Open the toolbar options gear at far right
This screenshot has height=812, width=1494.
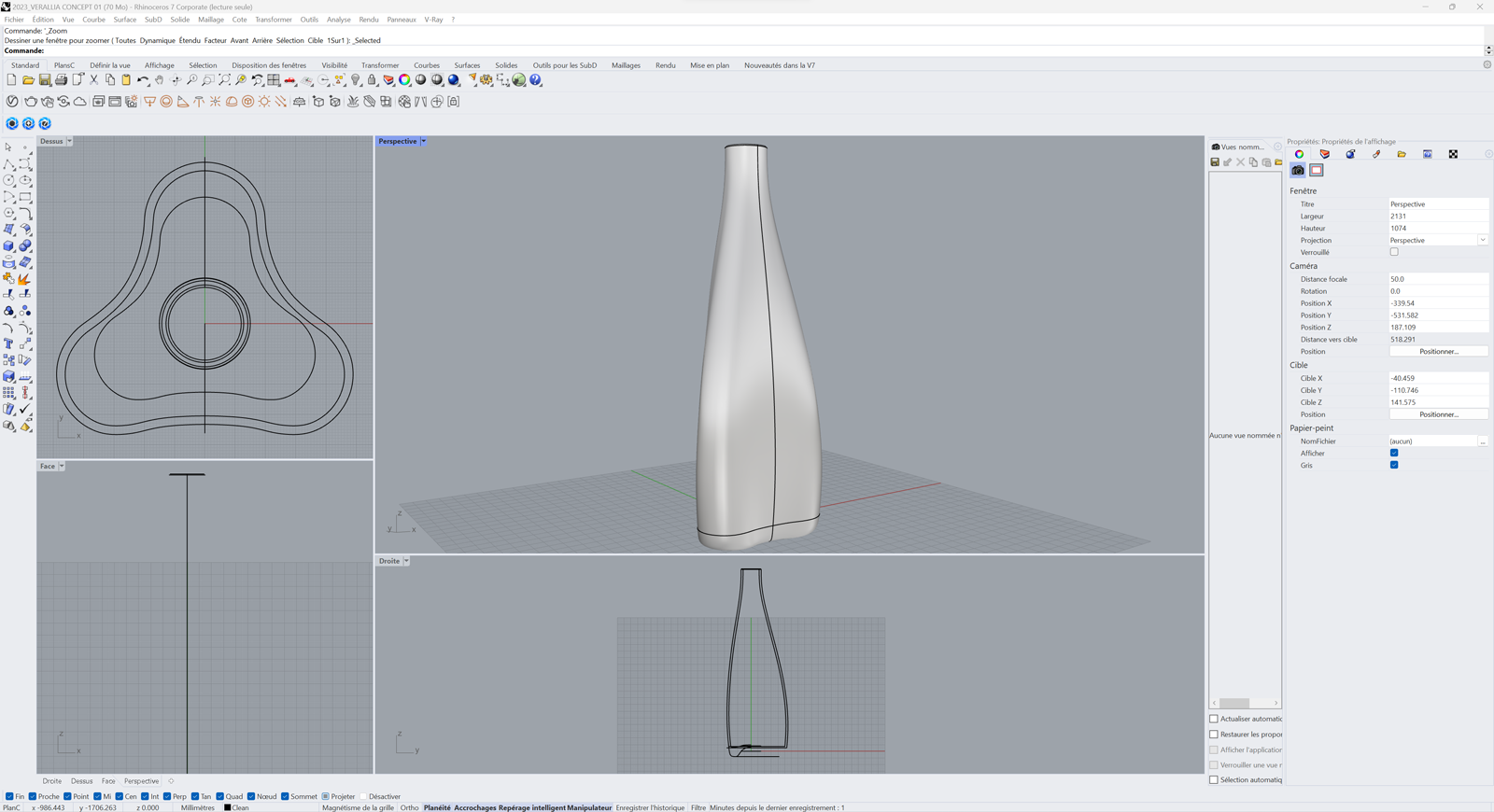[1487, 64]
